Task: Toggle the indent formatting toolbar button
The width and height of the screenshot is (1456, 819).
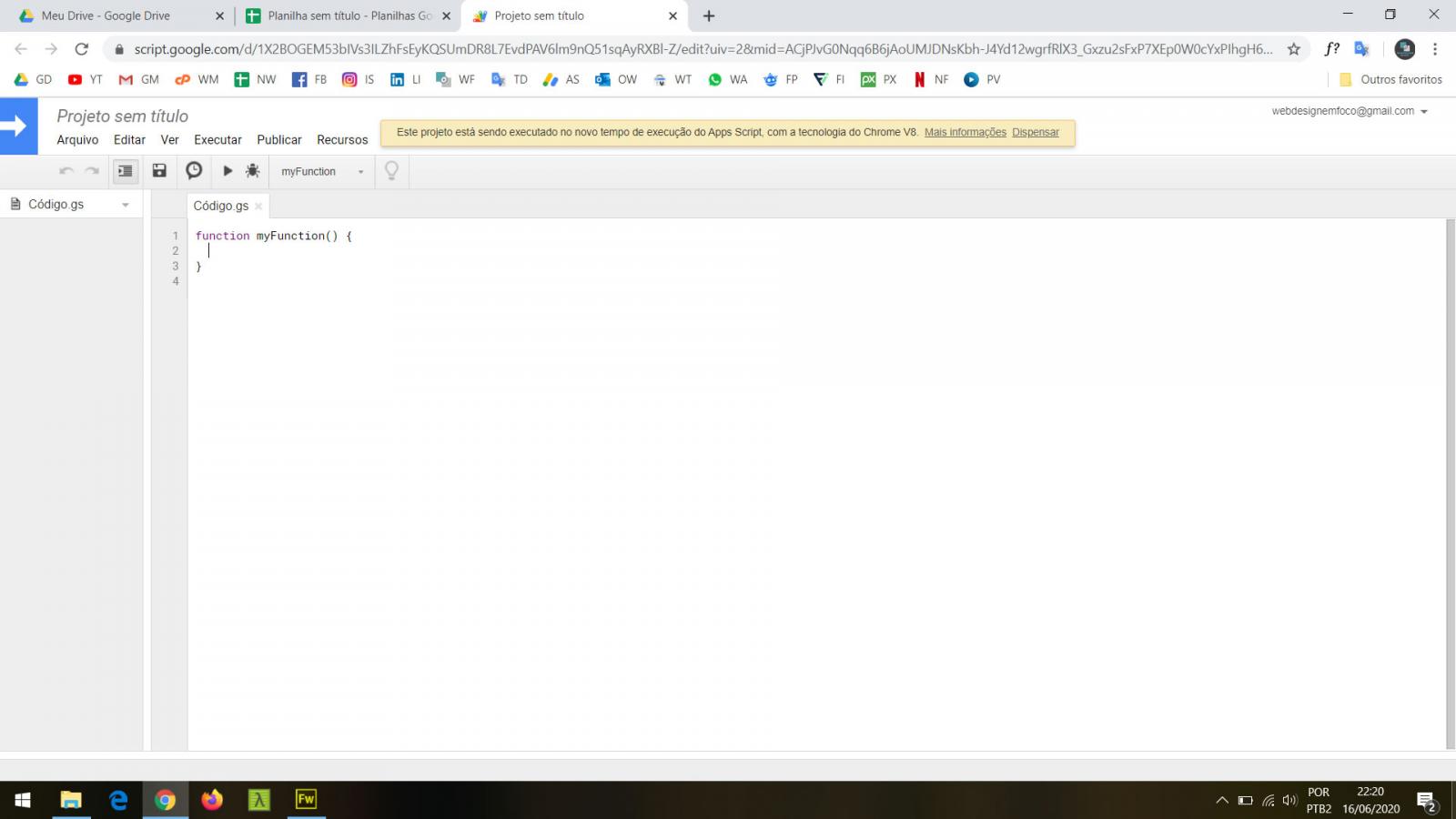Action: [125, 171]
